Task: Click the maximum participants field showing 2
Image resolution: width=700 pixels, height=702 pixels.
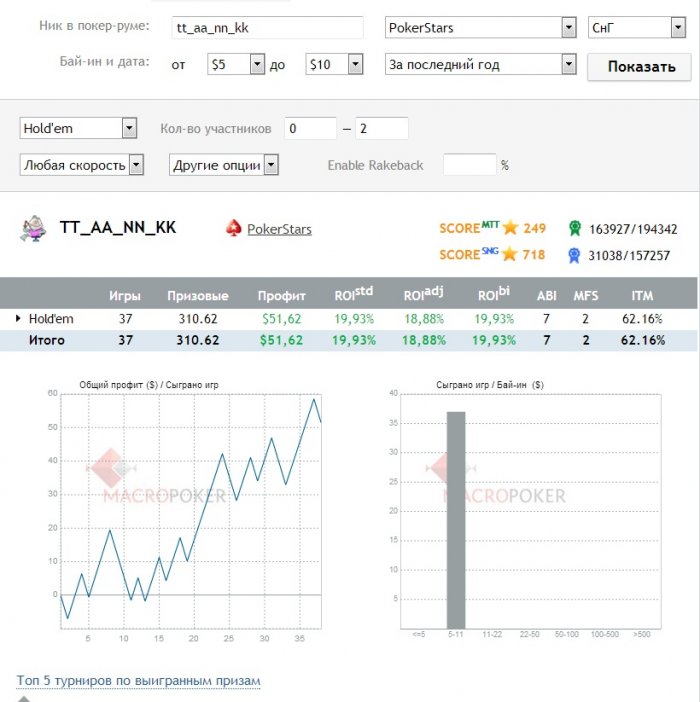Action: point(382,128)
